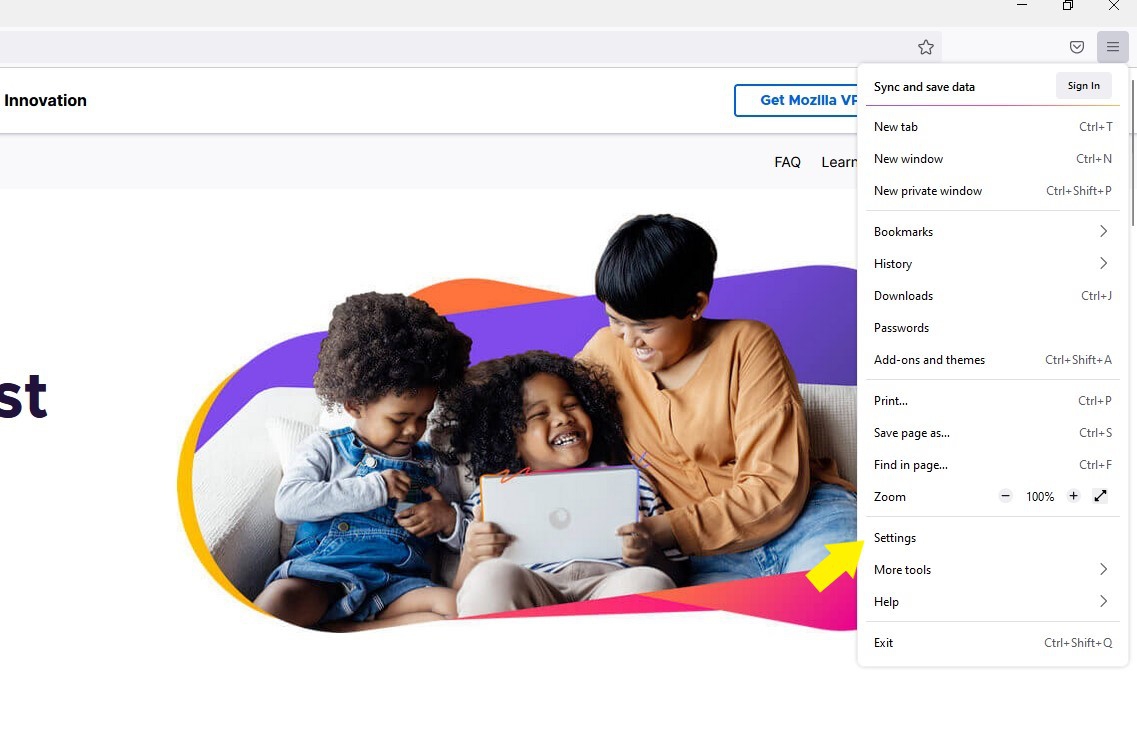This screenshot has height=752, width=1137.
Task: Open Downloads from the menu
Action: pos(993,296)
